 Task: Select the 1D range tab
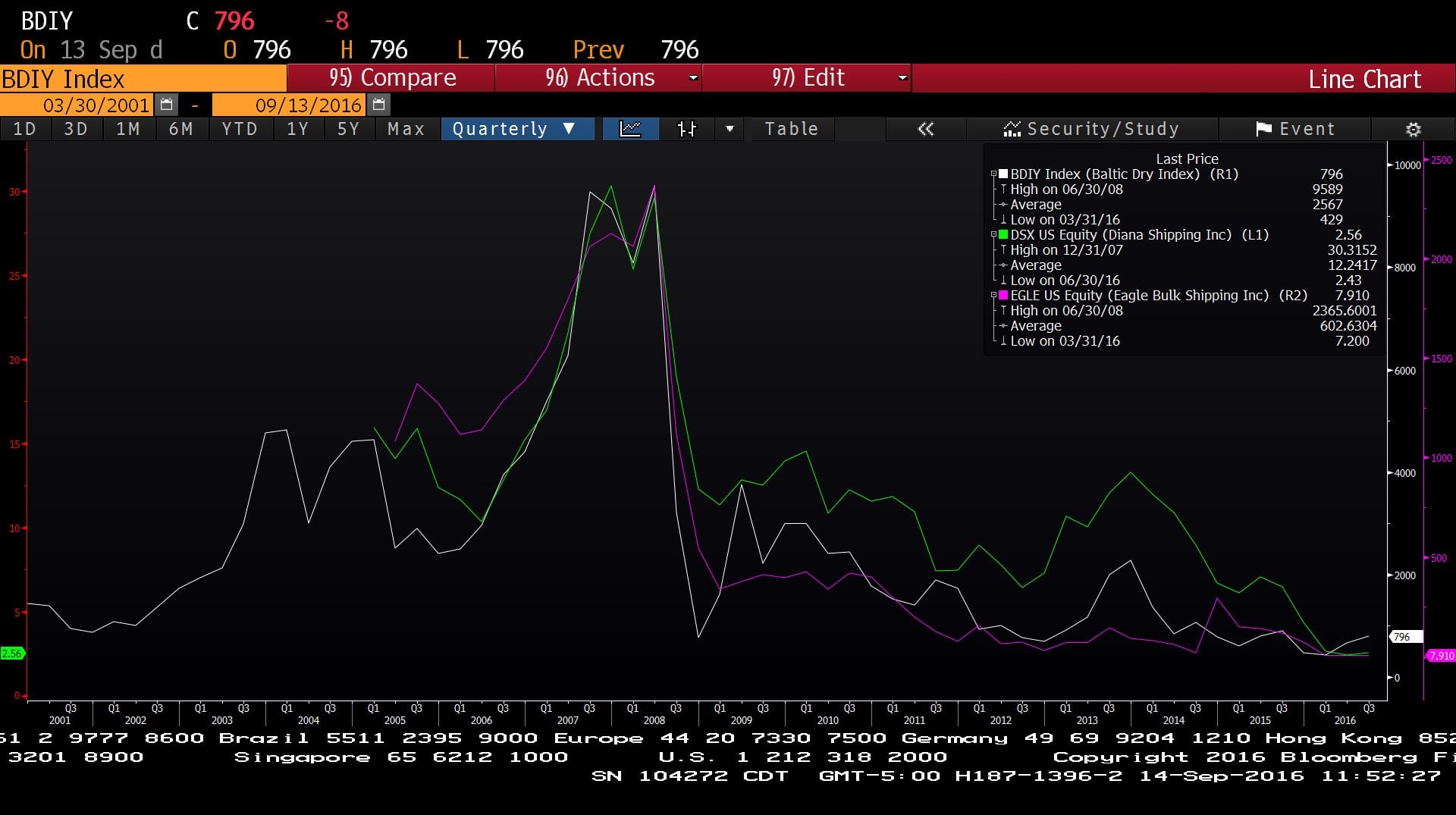[25, 129]
